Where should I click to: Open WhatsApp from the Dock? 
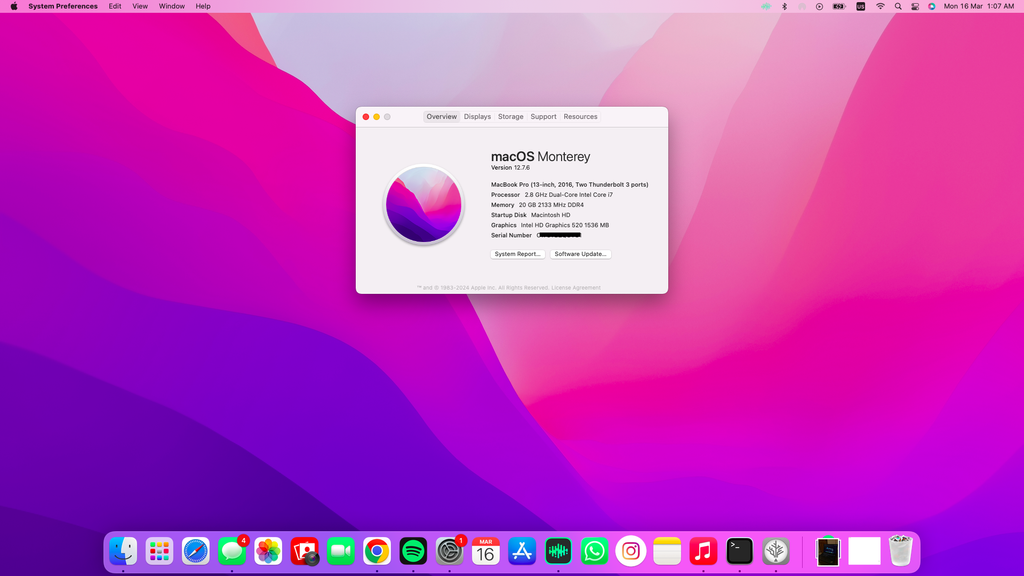[594, 551]
